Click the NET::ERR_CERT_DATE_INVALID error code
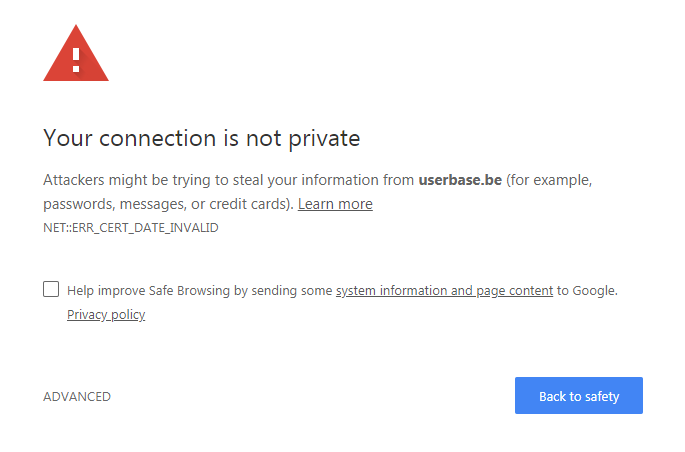Image resolution: width=685 pixels, height=452 pixels. (x=130, y=228)
